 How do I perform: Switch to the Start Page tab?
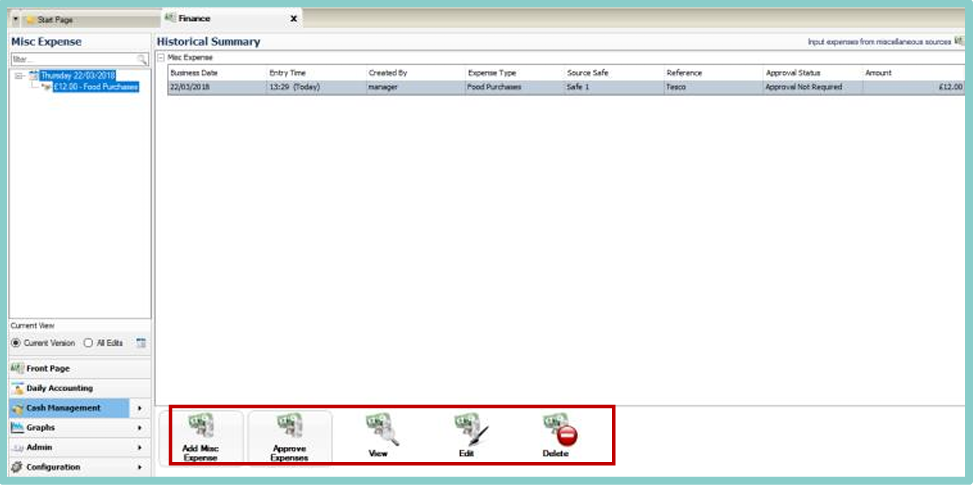(54, 19)
